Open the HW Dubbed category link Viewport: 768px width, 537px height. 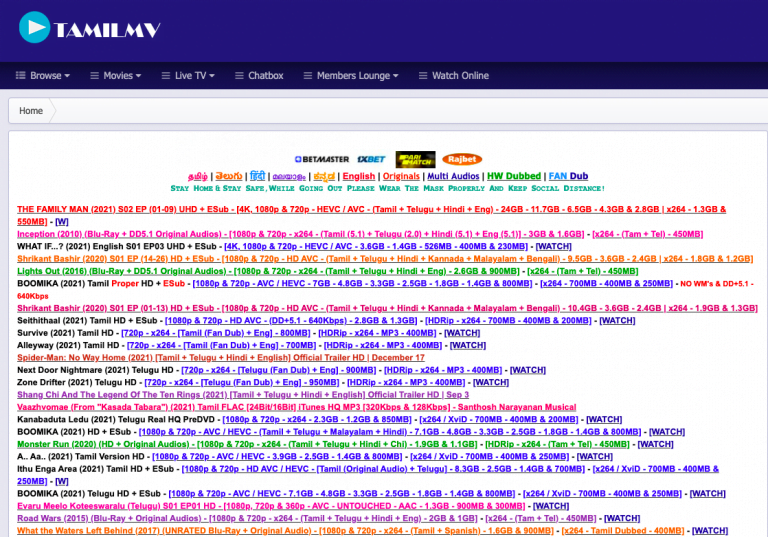click(514, 176)
